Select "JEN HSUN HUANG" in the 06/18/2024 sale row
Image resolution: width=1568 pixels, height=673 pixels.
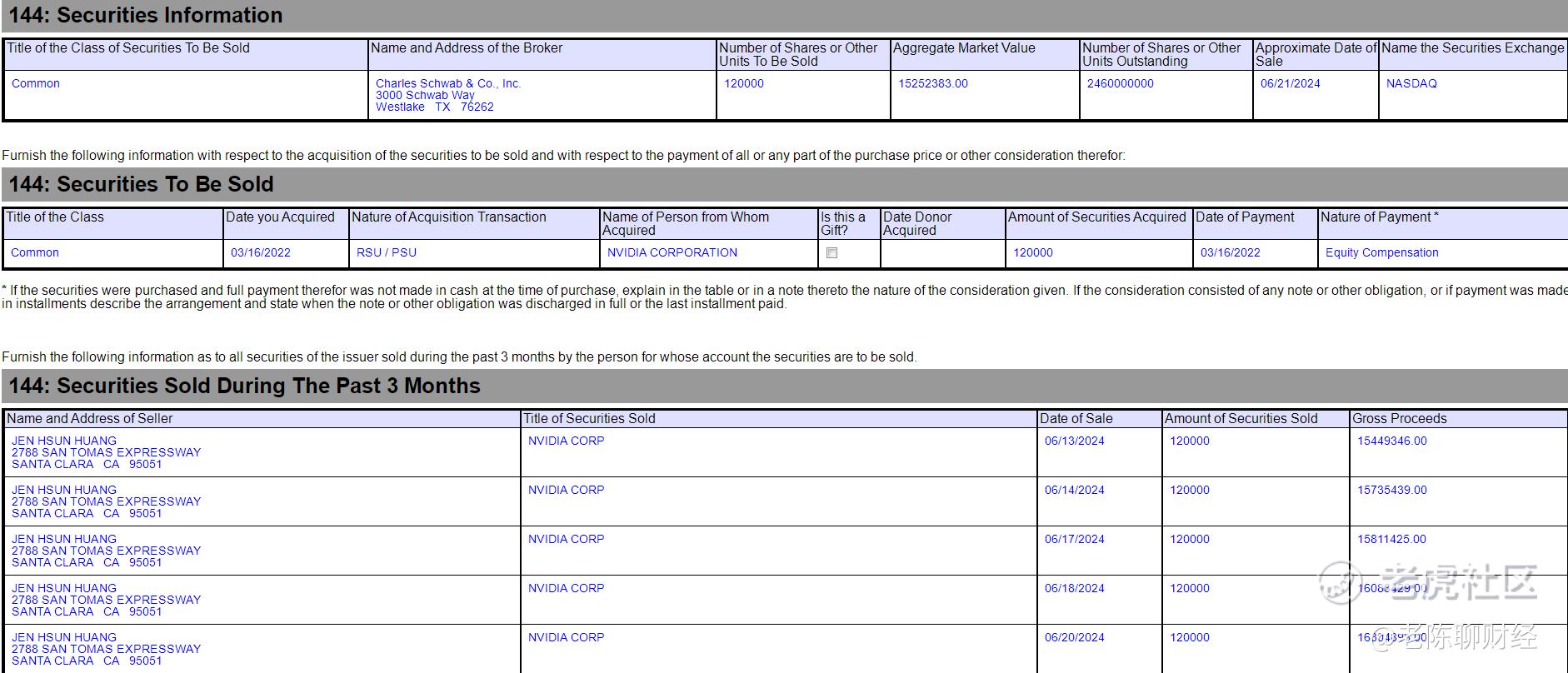point(64,588)
